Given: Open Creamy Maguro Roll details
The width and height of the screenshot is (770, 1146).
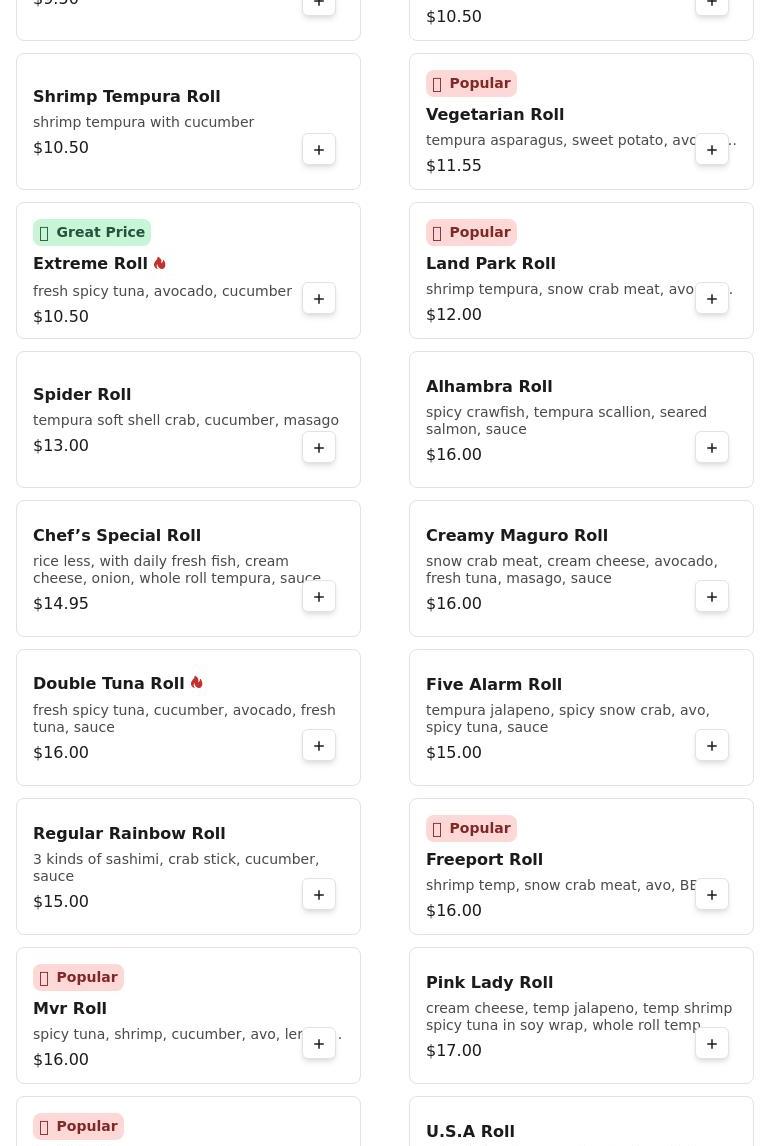Looking at the screenshot, I should (x=516, y=535).
